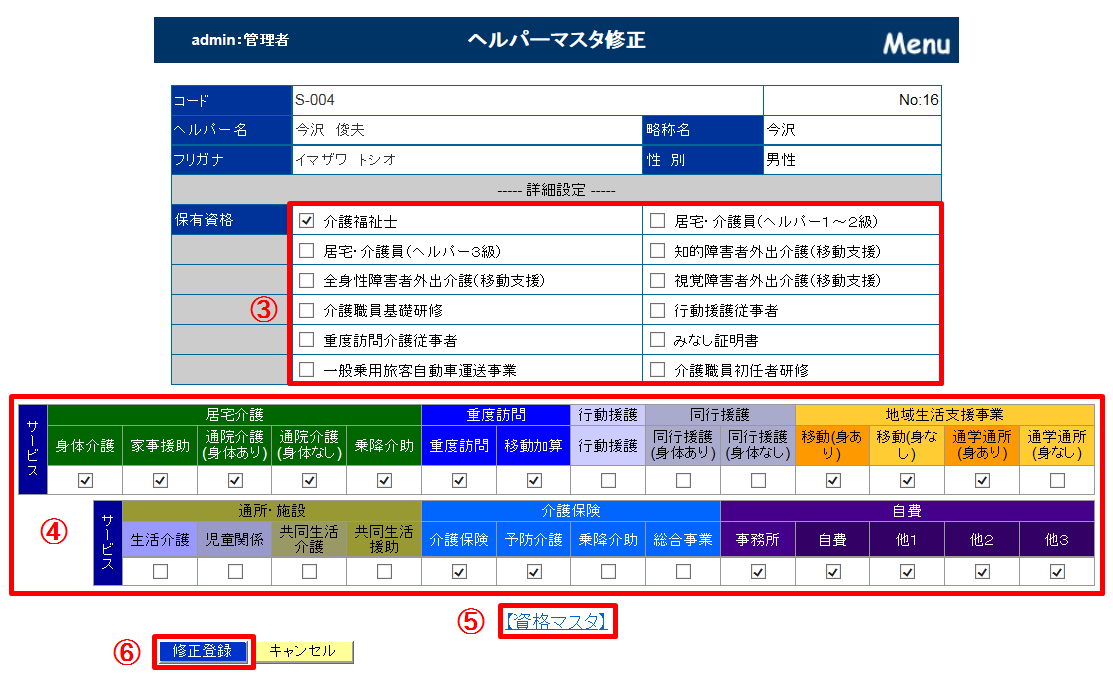
Task: Check the 生活介護 service checkbox
Action: point(160,572)
